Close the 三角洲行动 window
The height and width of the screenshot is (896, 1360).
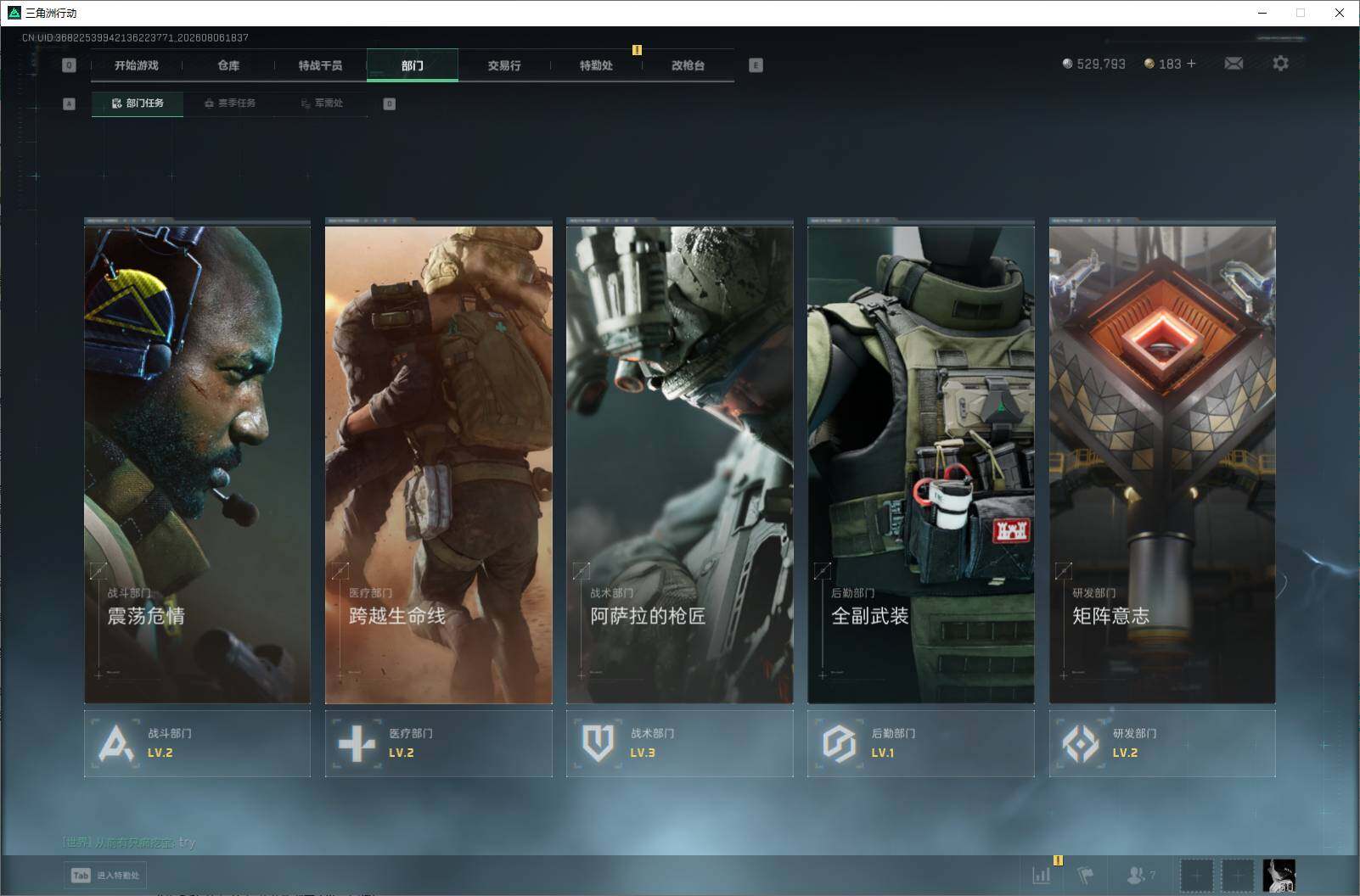(x=1340, y=13)
